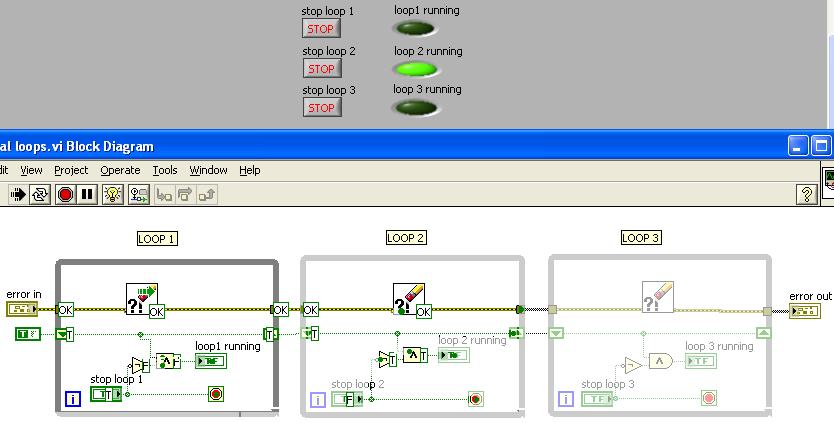Click the Run Continuously toolbar button

coord(40,194)
